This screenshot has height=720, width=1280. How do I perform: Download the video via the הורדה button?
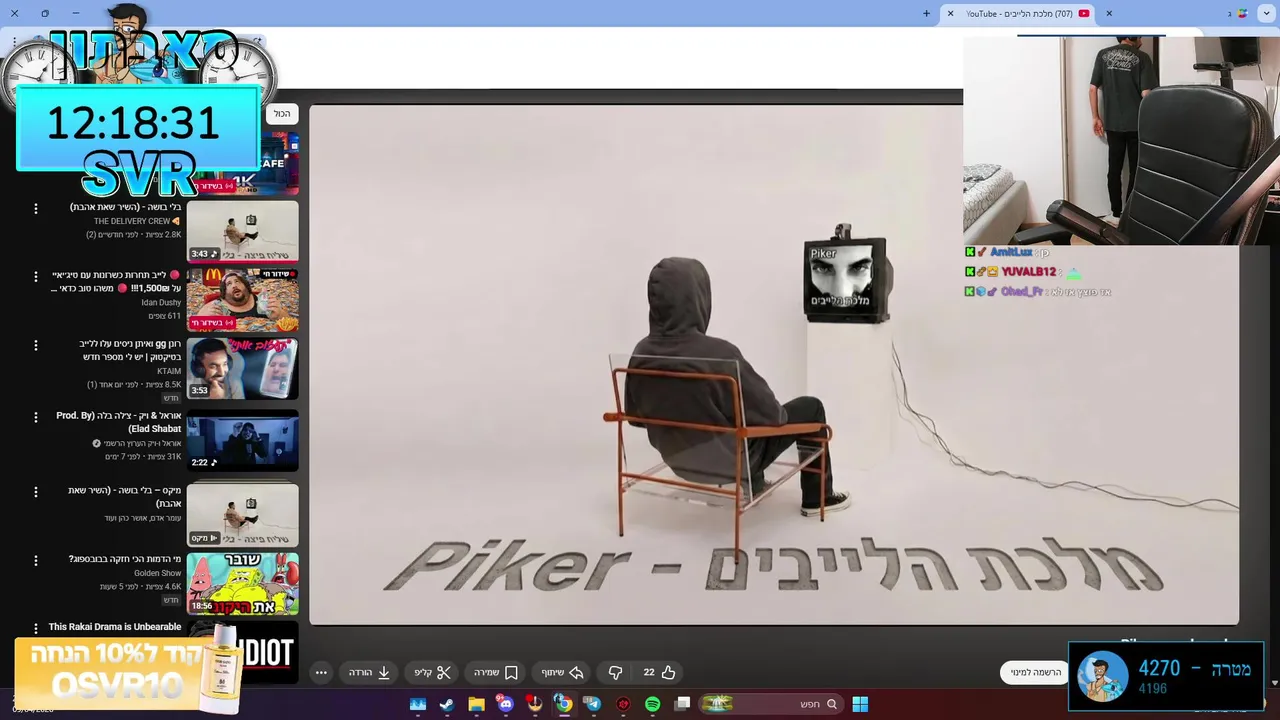(x=370, y=673)
